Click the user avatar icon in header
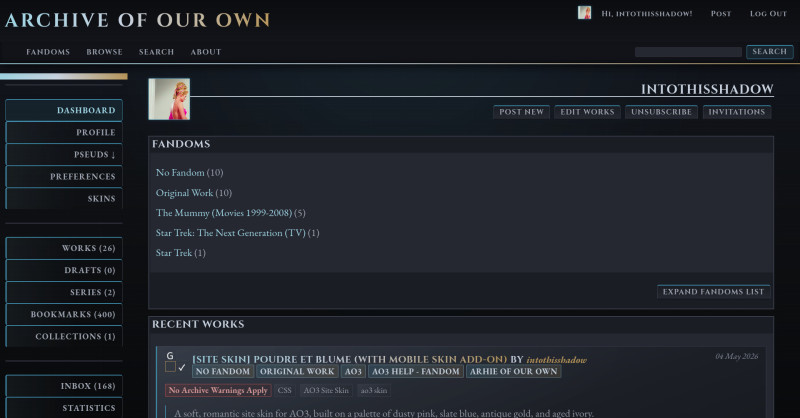This screenshot has height=418, width=800. [584, 13]
